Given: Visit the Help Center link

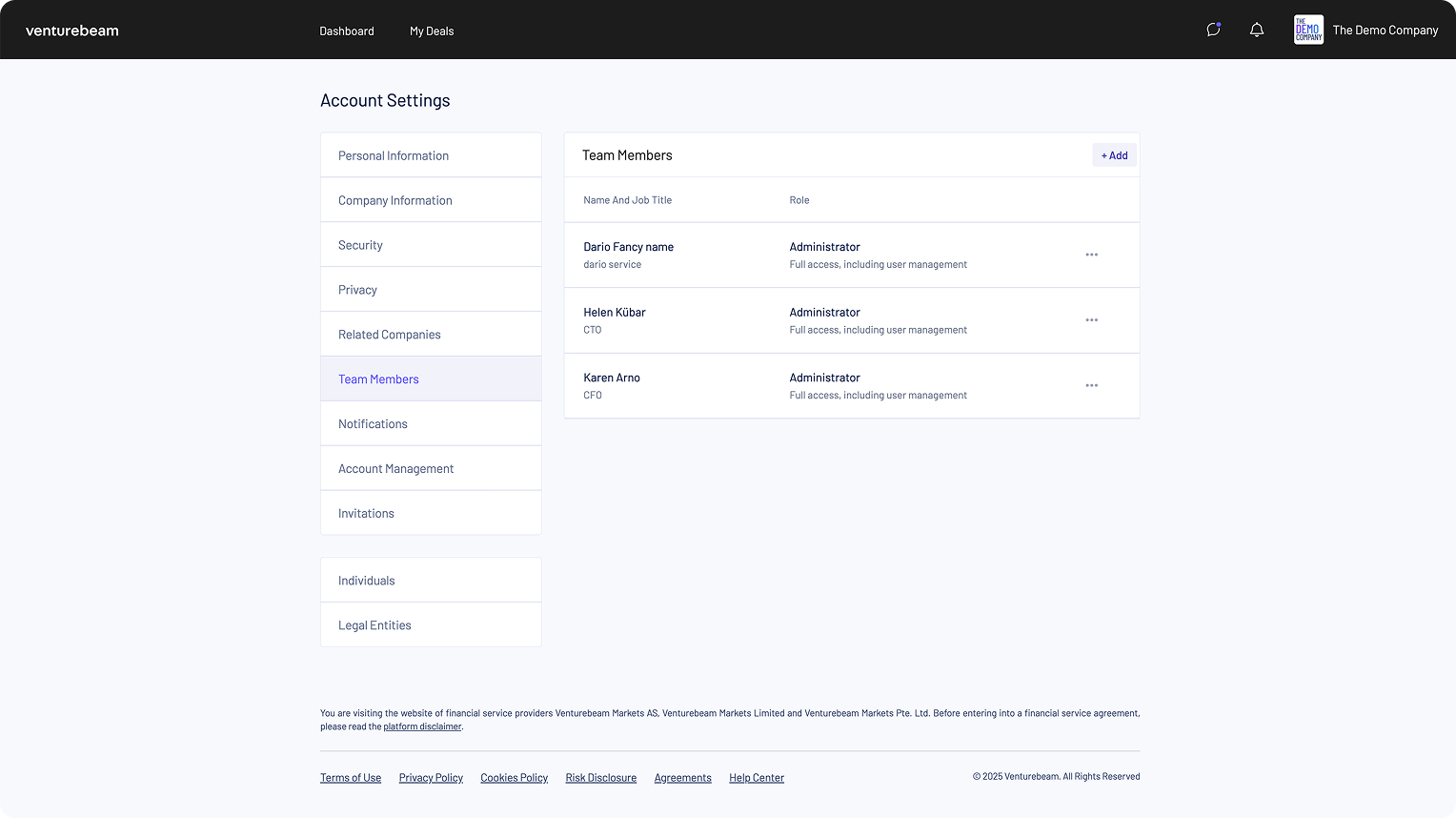Looking at the screenshot, I should tap(757, 778).
